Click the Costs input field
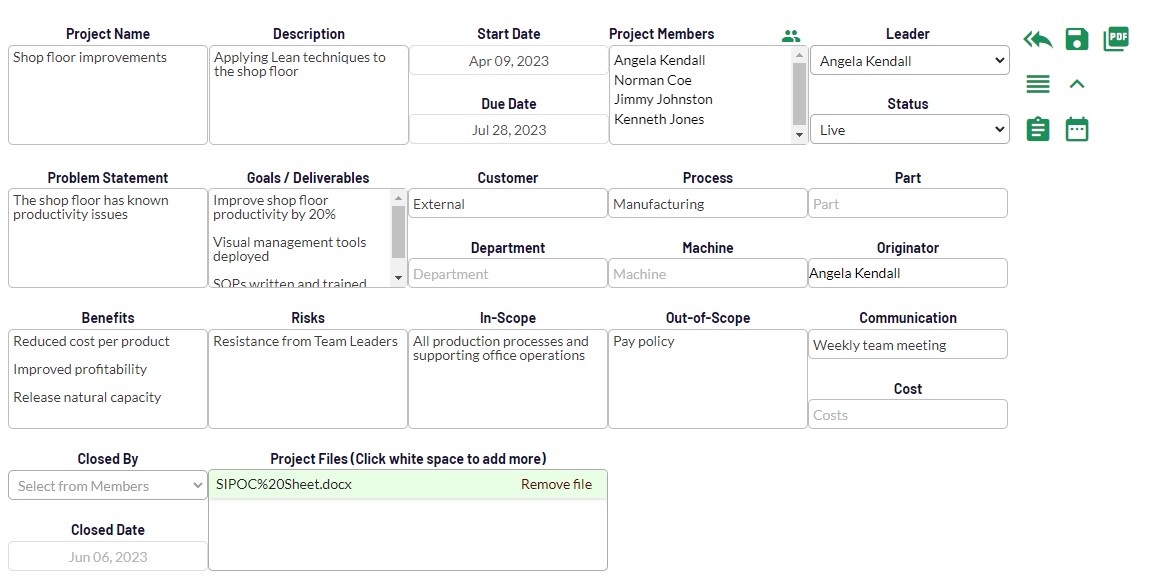The width and height of the screenshot is (1154, 584). 908,415
